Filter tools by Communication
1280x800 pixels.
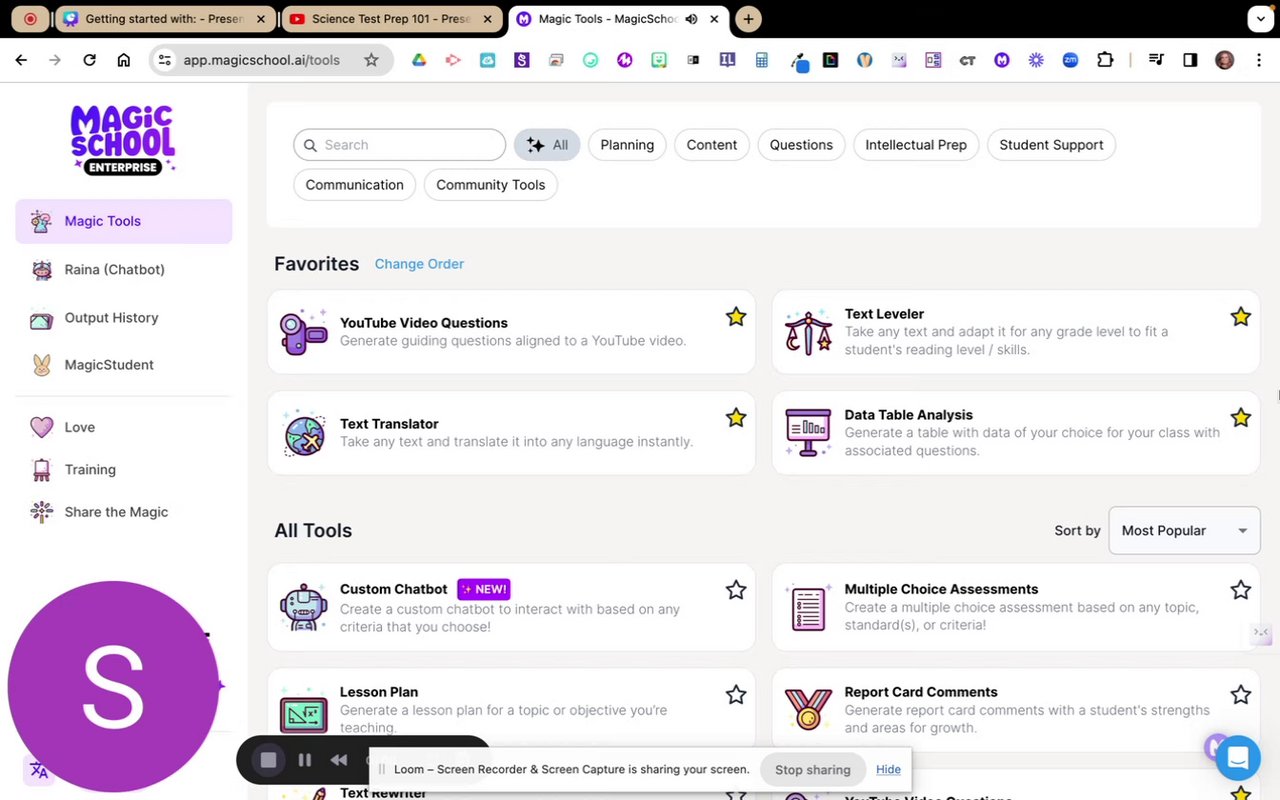[354, 185]
